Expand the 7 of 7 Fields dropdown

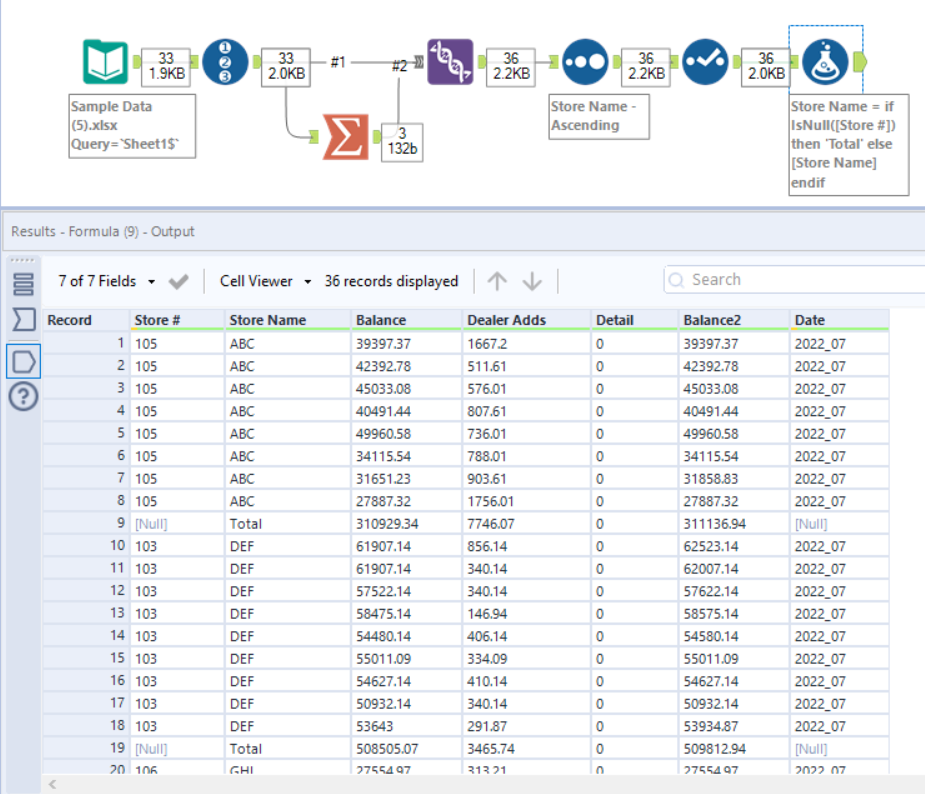point(107,282)
